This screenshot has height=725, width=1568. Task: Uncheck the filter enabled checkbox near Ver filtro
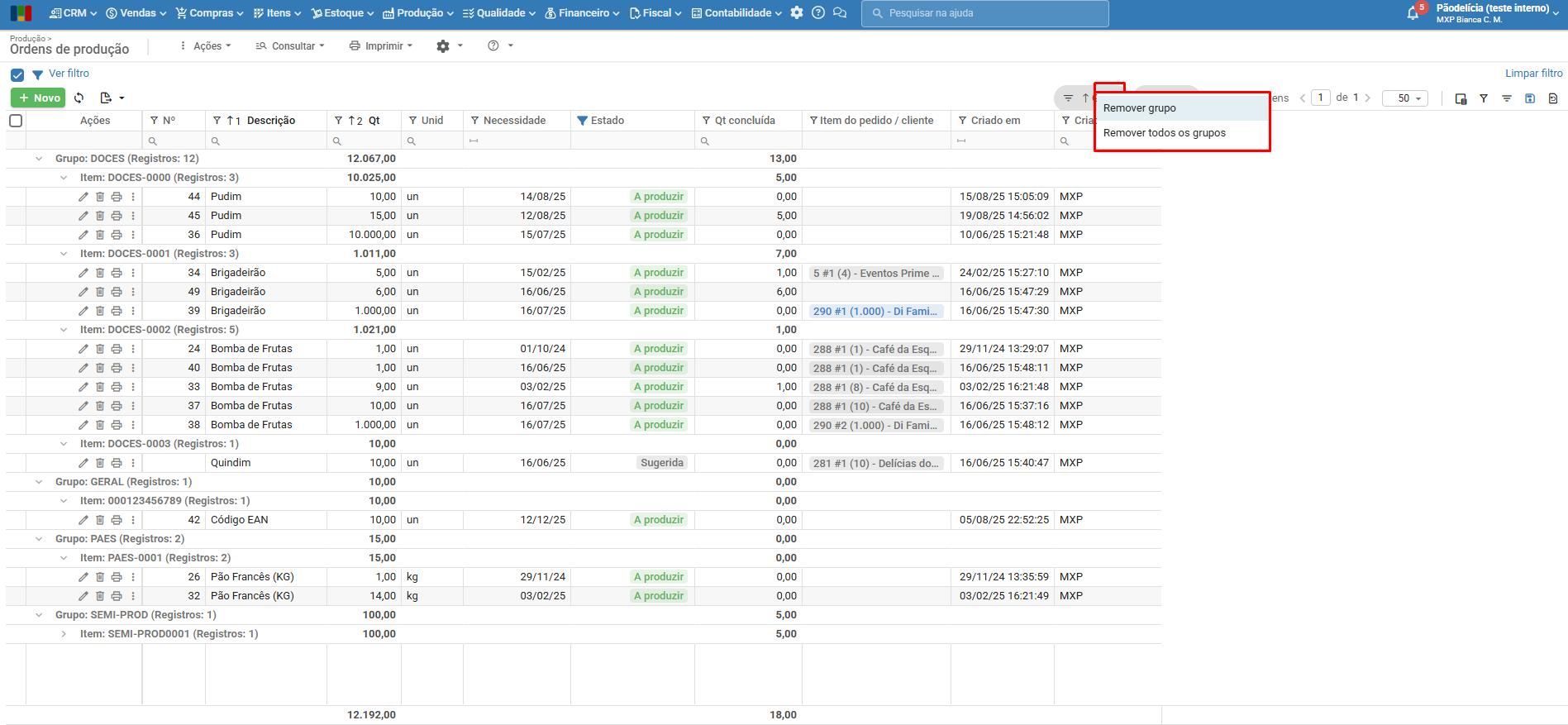[17, 74]
